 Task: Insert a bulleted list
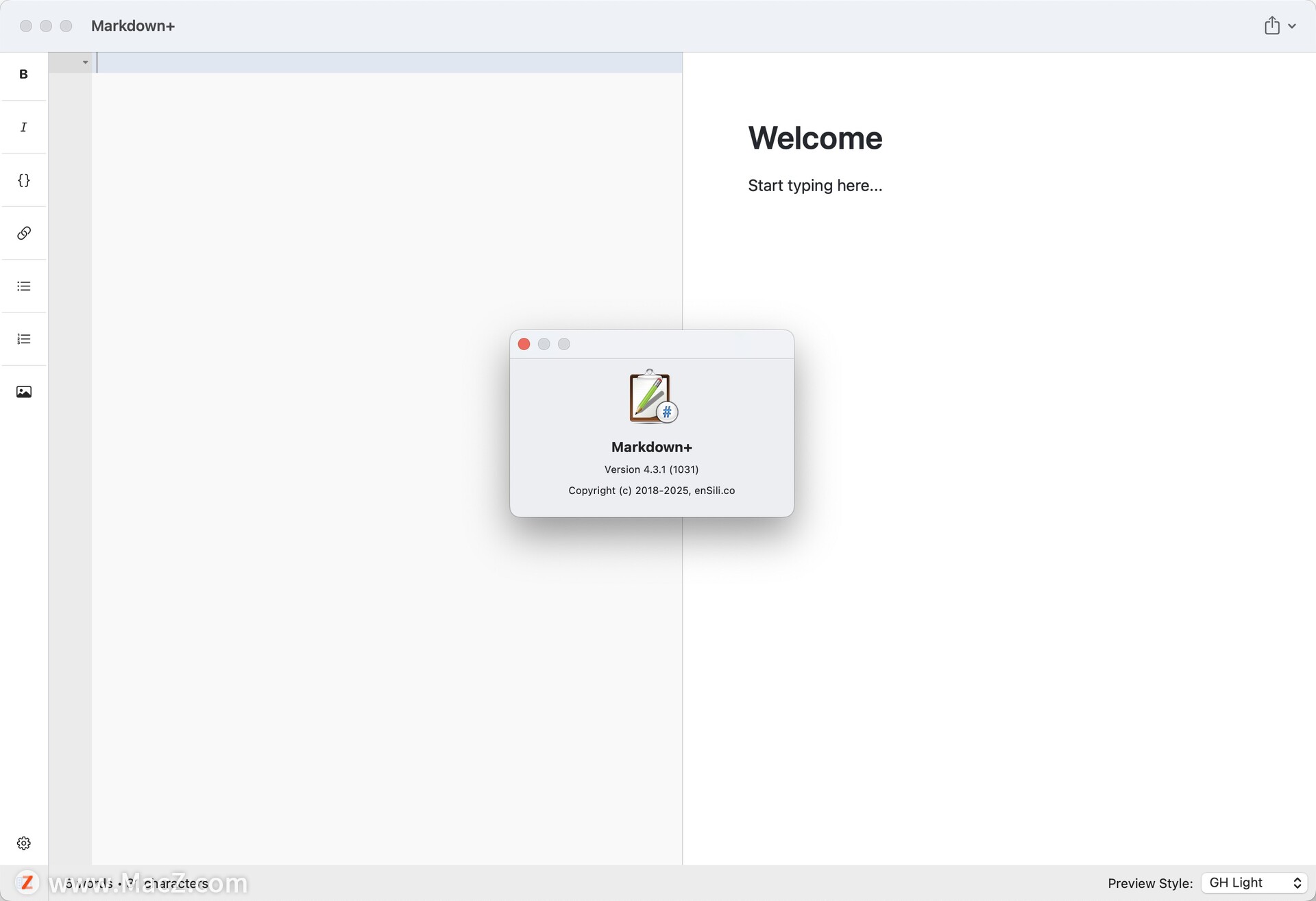23,286
